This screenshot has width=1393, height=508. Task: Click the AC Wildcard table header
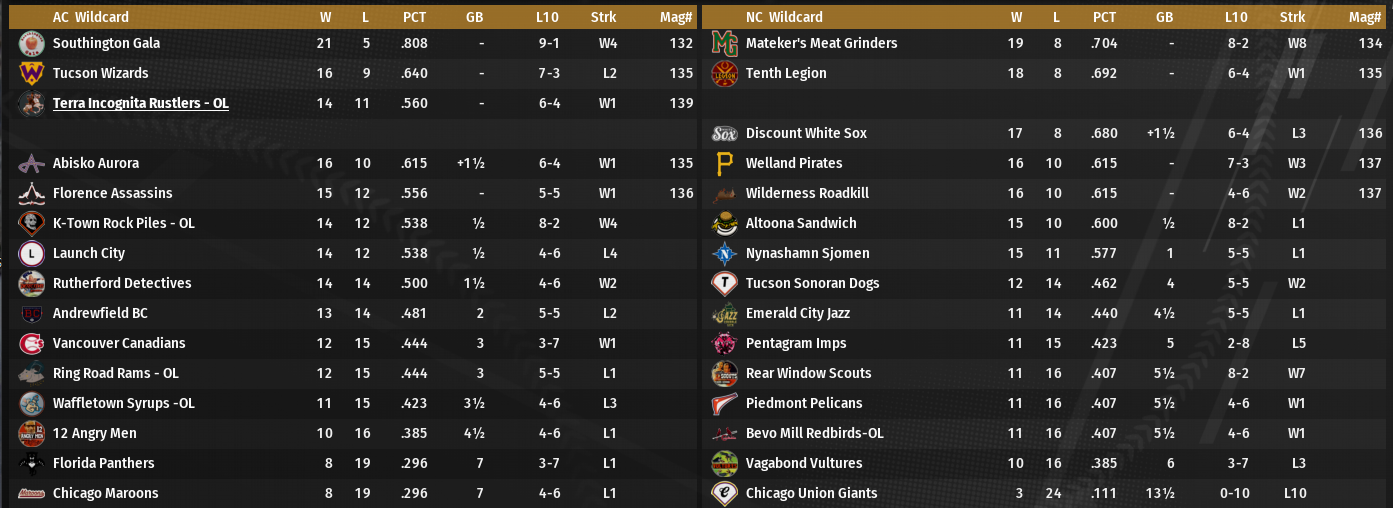click(91, 17)
